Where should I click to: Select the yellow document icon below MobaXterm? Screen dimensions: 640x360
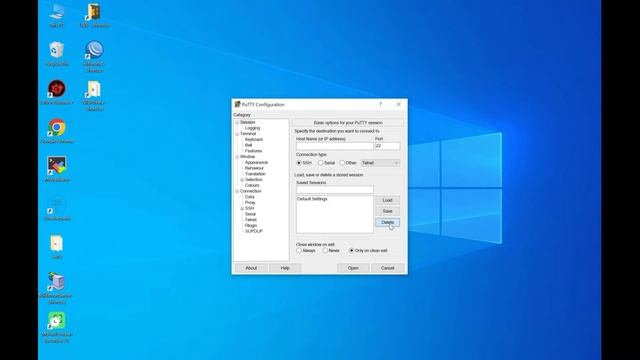[56, 244]
